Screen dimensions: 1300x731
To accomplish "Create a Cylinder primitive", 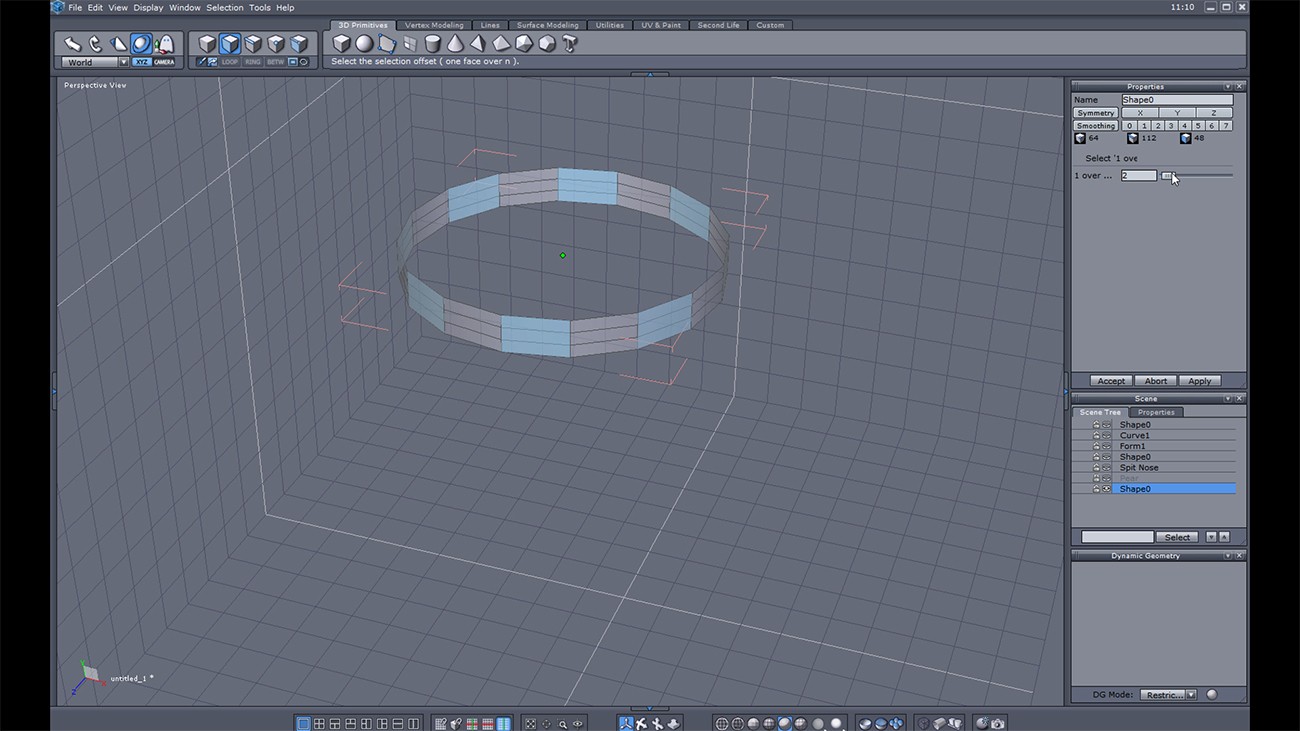I will (x=433, y=44).
